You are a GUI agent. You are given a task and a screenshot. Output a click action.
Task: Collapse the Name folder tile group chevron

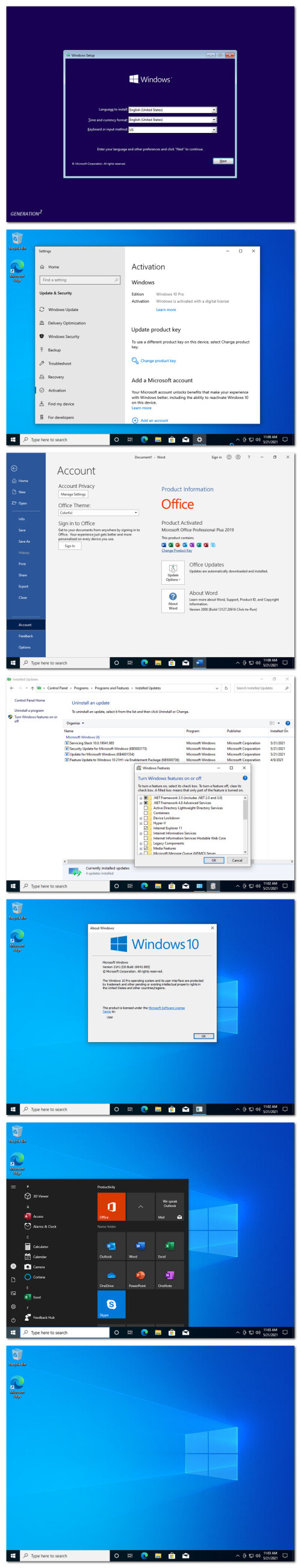pos(140,1206)
